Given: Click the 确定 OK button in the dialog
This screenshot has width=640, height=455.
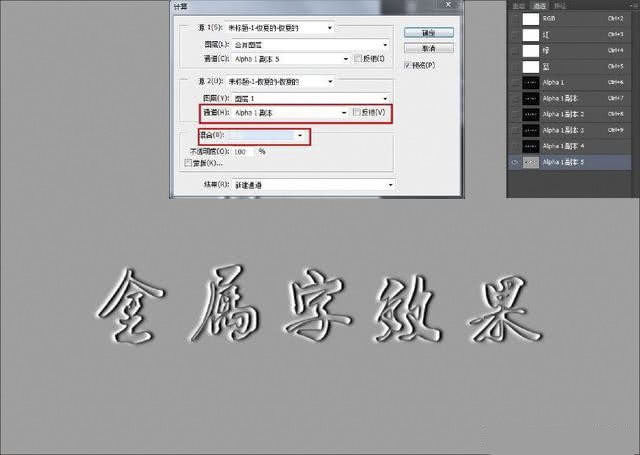Looking at the screenshot, I should click(x=429, y=33).
